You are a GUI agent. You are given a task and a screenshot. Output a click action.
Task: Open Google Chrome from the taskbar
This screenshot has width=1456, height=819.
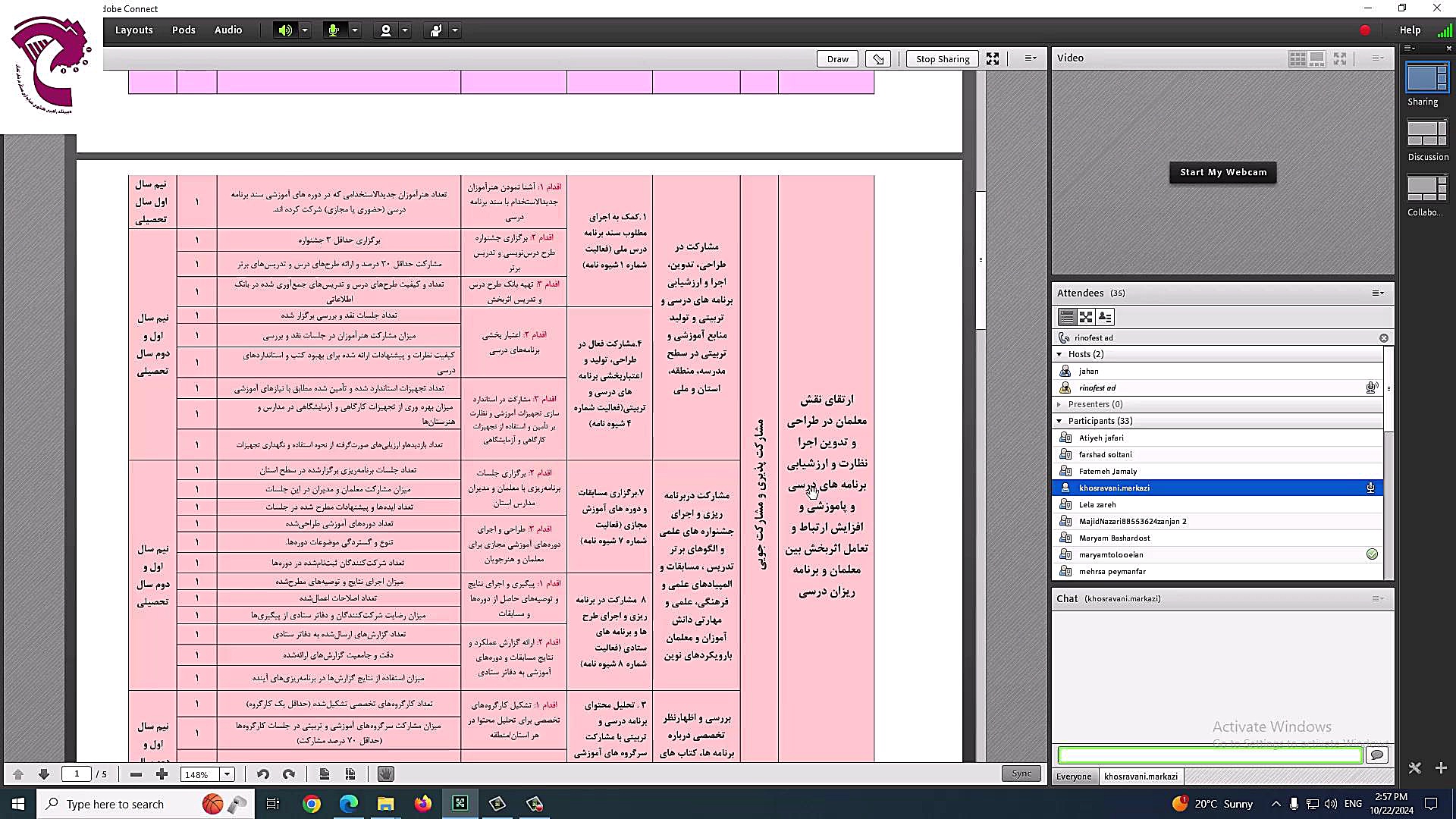click(312, 804)
